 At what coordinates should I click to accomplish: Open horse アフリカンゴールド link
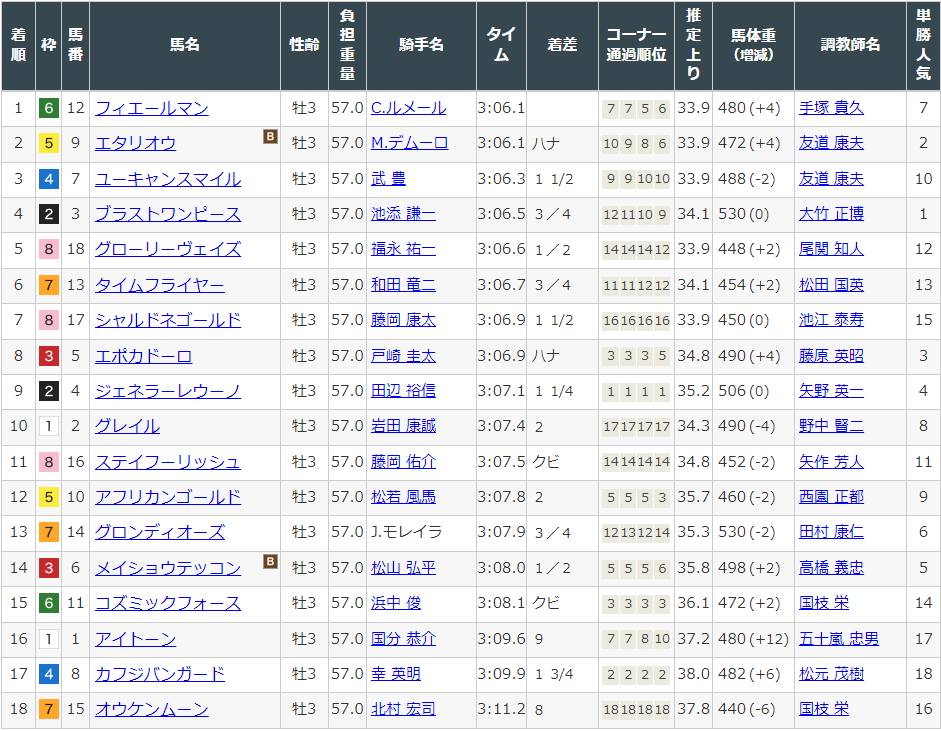coord(168,497)
